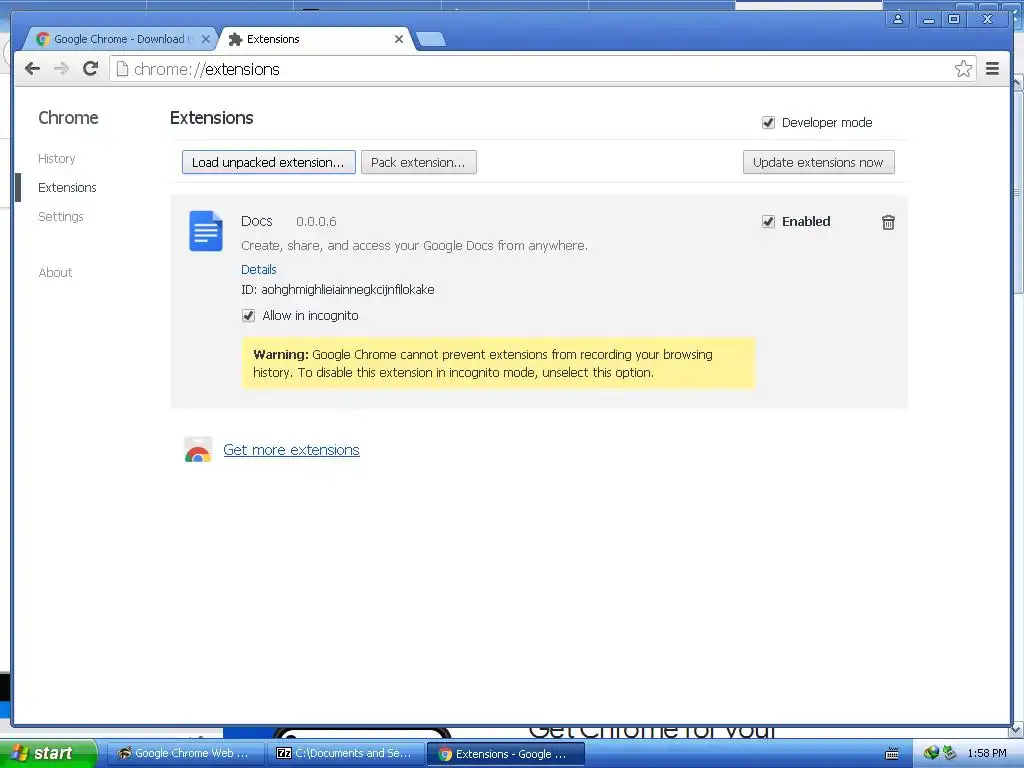Click Load unpacked extension button
The image size is (1024, 768).
tap(268, 162)
